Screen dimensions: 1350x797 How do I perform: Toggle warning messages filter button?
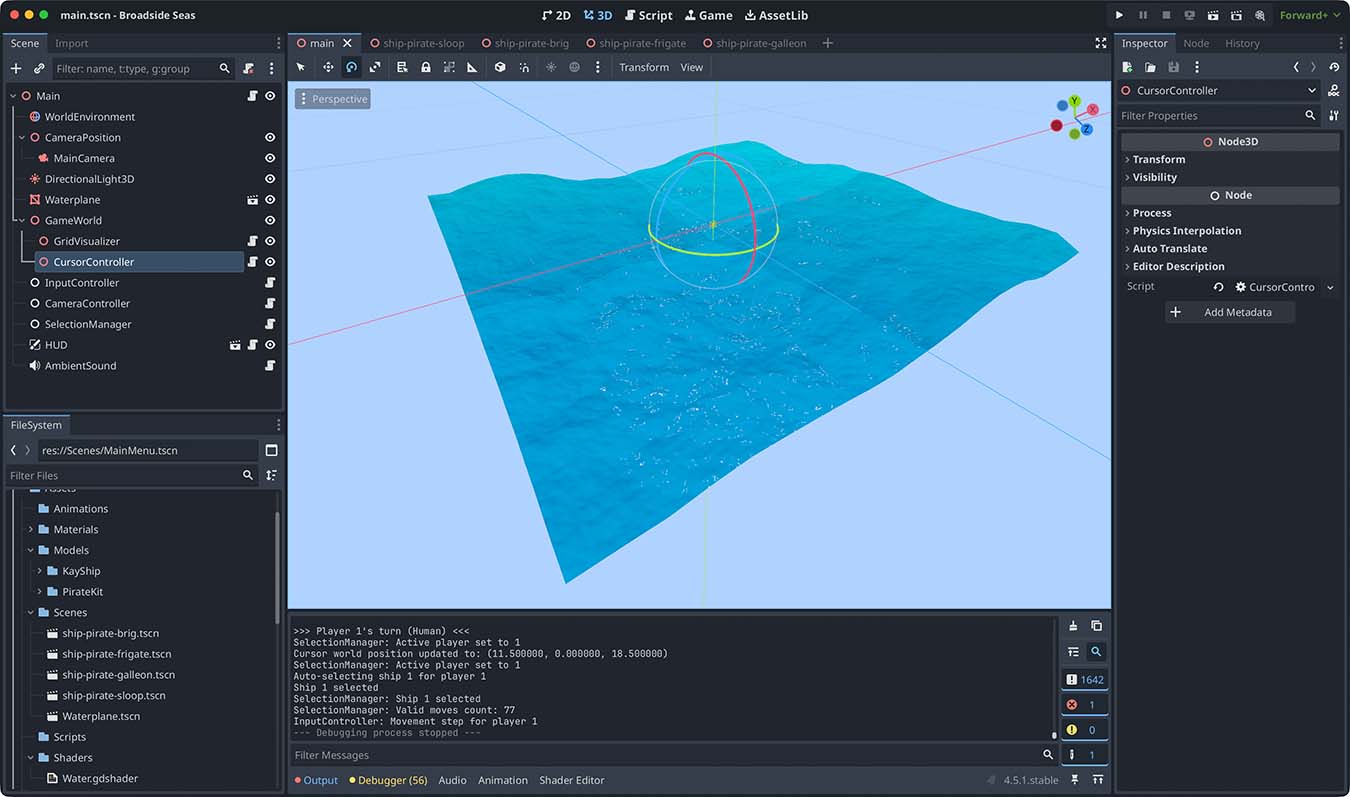pos(1084,730)
